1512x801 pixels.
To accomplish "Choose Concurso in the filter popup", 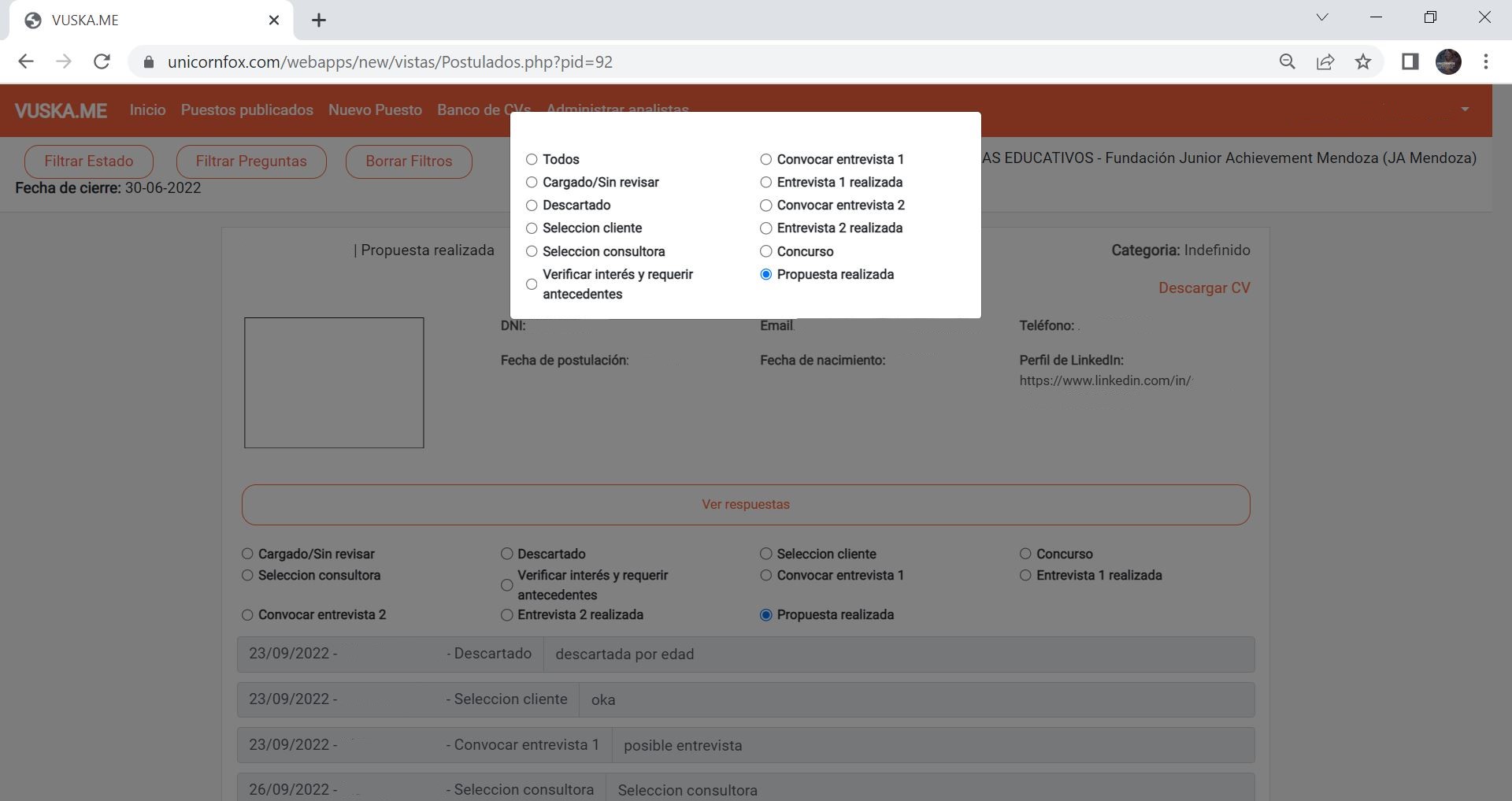I will [765, 251].
